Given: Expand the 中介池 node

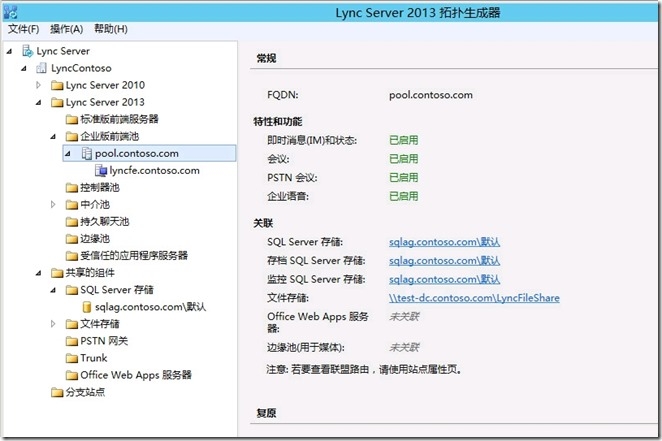Looking at the screenshot, I should coord(53,205).
